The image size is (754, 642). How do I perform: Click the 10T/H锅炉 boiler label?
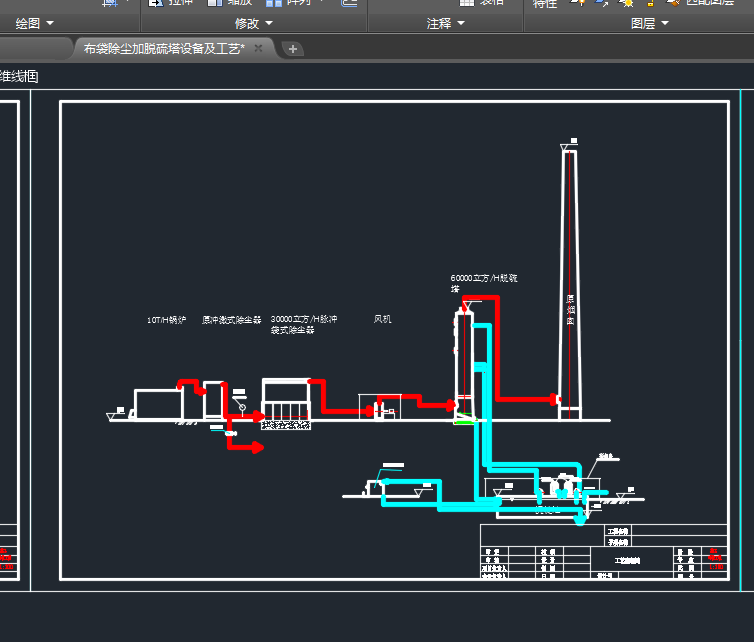pyautogui.click(x=166, y=320)
